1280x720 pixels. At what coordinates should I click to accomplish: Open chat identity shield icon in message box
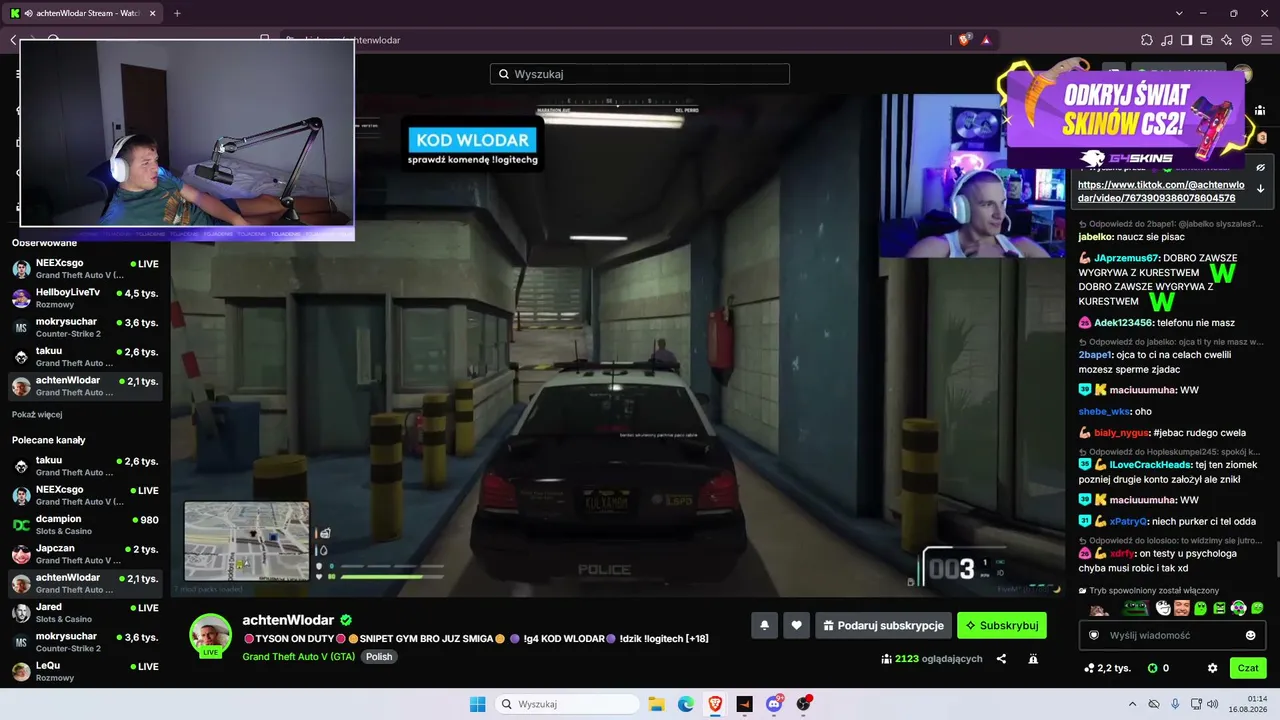[1094, 635]
